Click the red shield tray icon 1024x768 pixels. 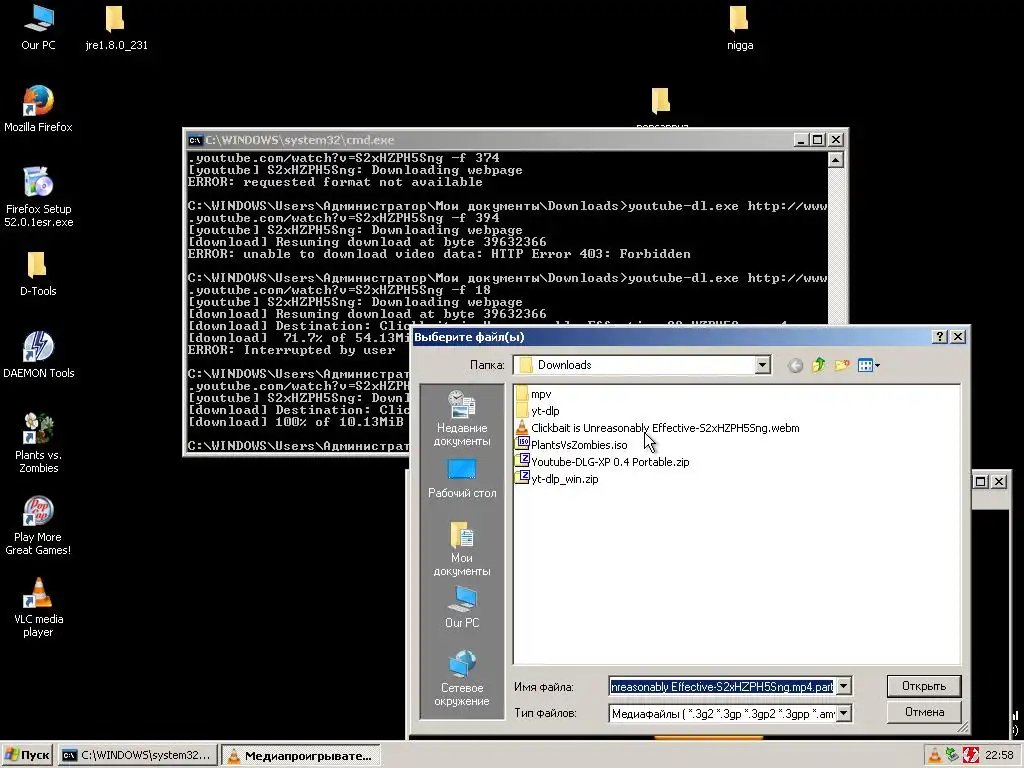tap(971, 755)
